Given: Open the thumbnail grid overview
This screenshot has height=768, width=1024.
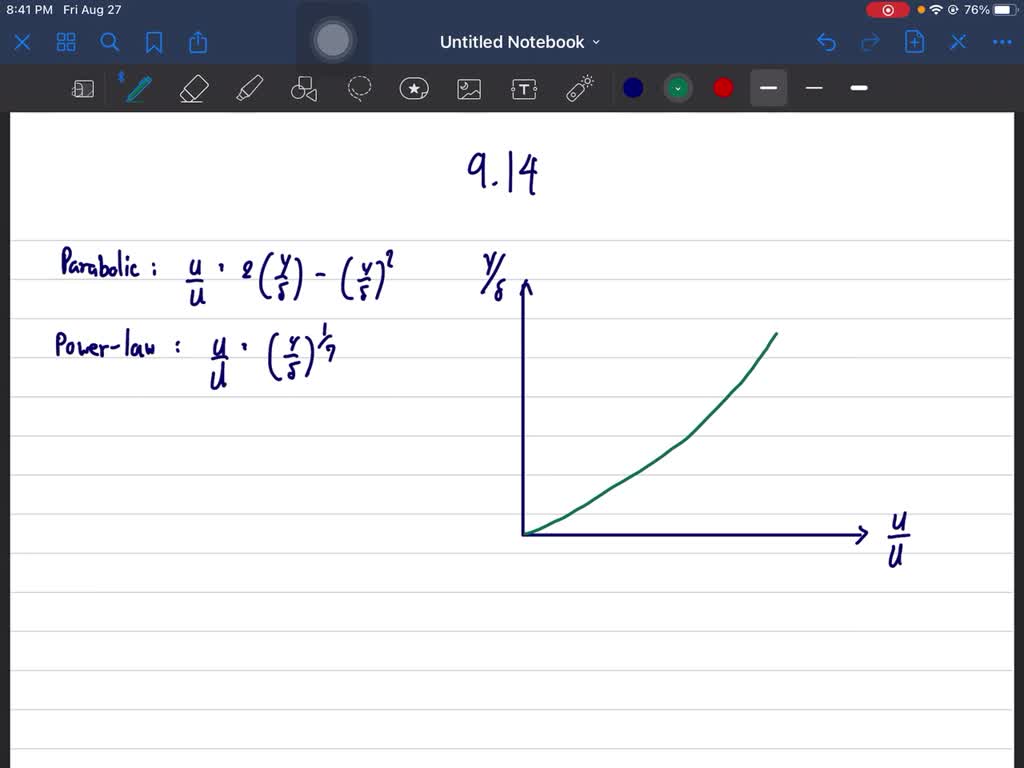Looking at the screenshot, I should tap(66, 42).
